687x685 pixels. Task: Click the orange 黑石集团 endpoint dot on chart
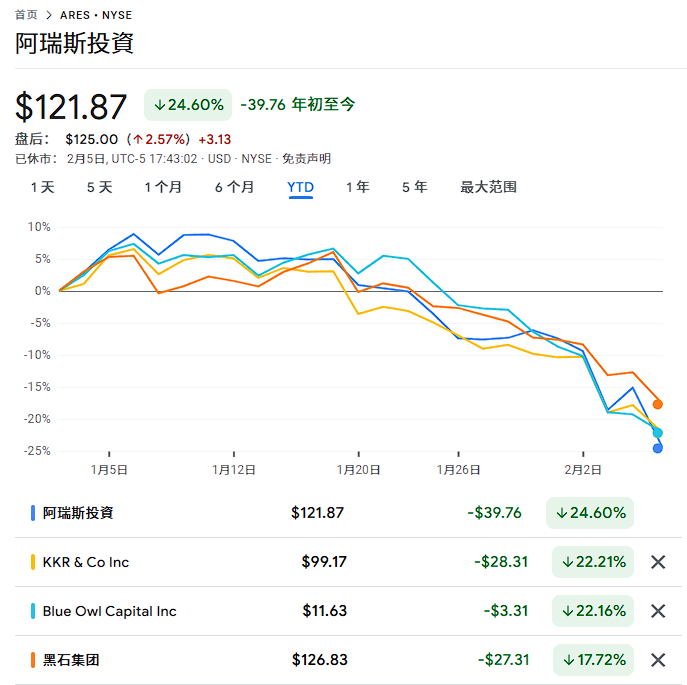coord(658,404)
